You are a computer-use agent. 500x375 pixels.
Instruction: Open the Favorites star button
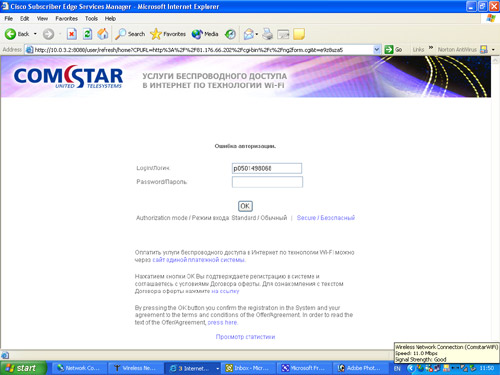pos(168,34)
